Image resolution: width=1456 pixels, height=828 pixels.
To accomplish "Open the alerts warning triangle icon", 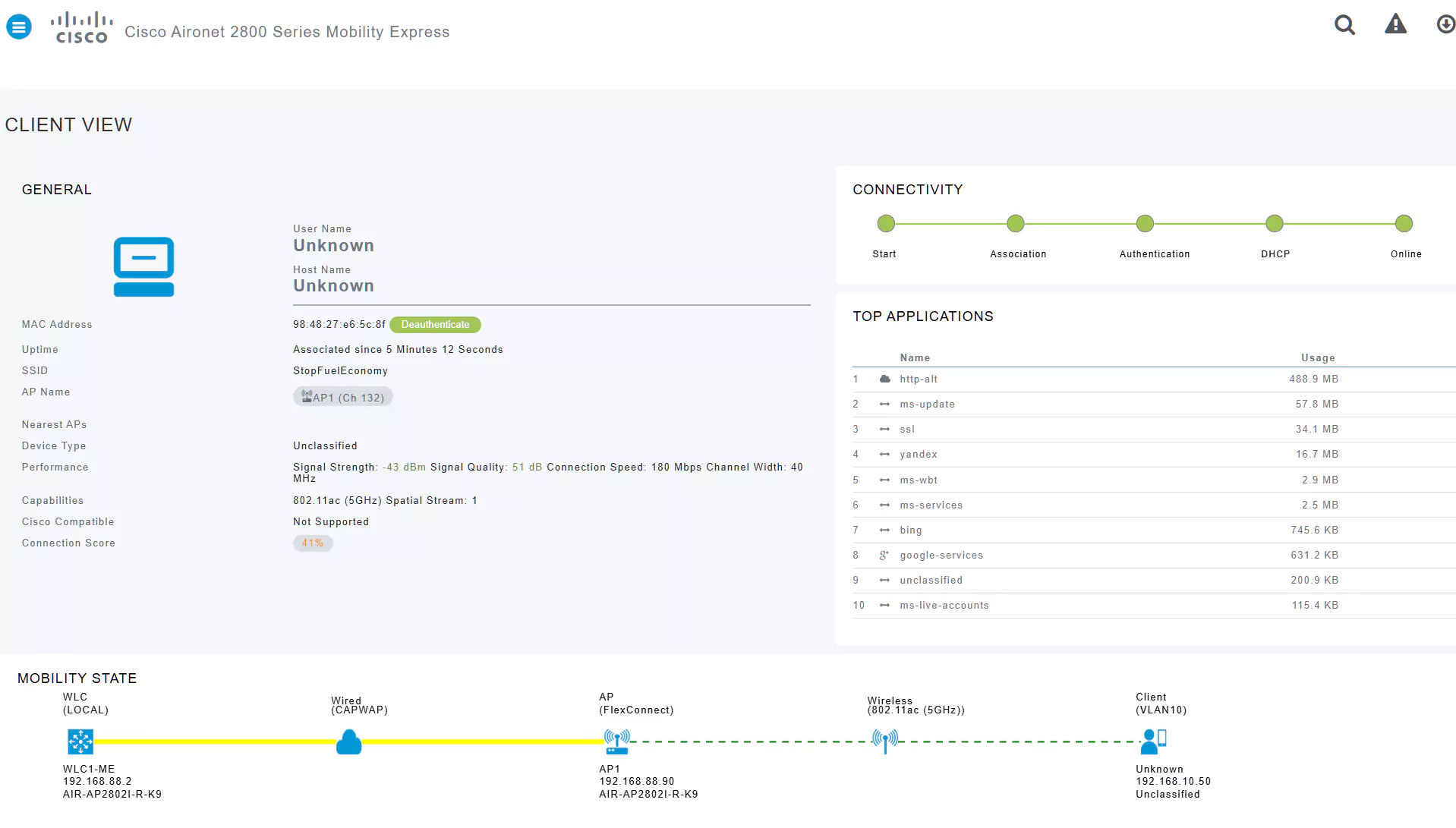I will [x=1395, y=25].
